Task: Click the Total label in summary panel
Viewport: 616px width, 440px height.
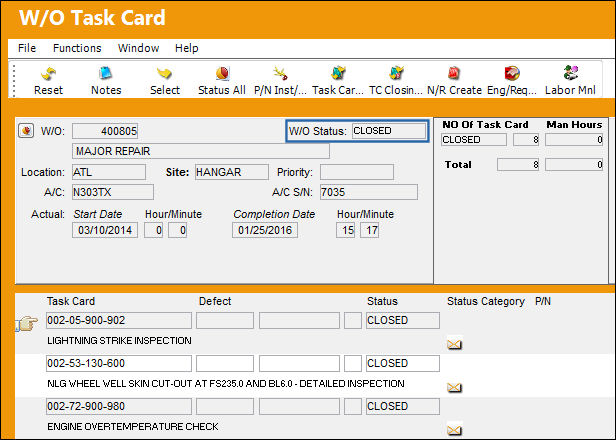Action: tap(458, 165)
